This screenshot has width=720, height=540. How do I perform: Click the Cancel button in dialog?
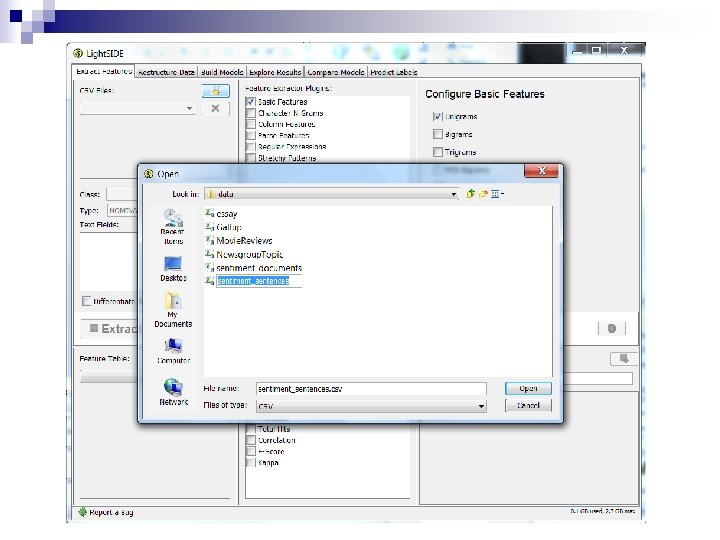528,405
